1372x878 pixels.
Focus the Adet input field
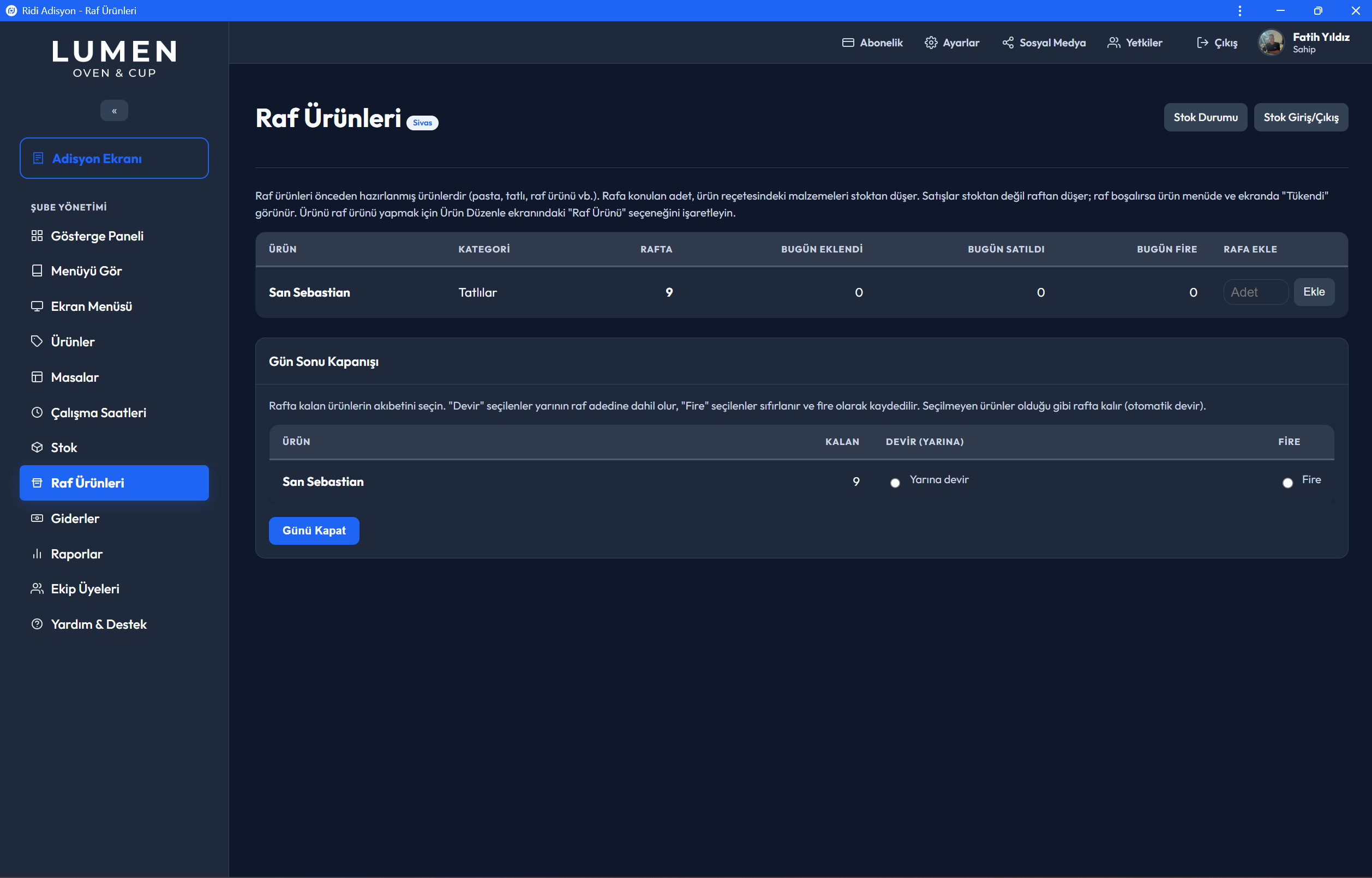click(x=1256, y=292)
